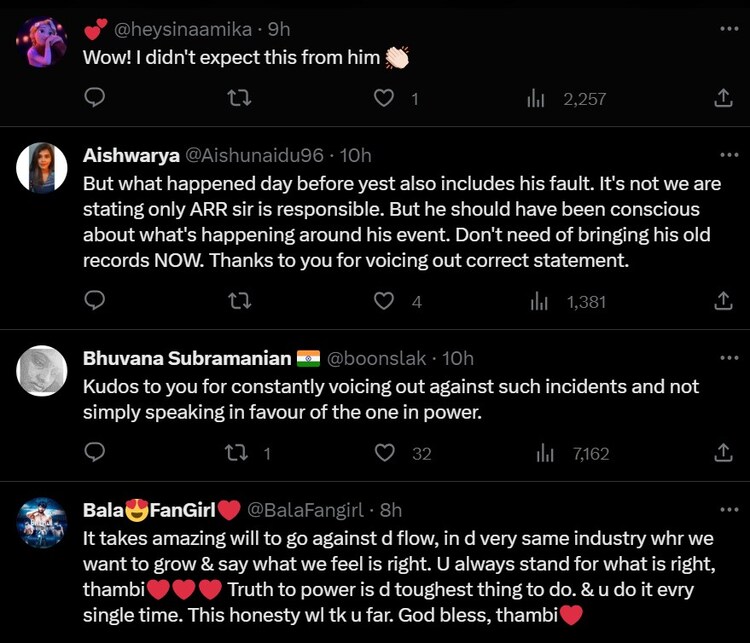Like heysinaamika's tweet with 1 like

tap(384, 98)
